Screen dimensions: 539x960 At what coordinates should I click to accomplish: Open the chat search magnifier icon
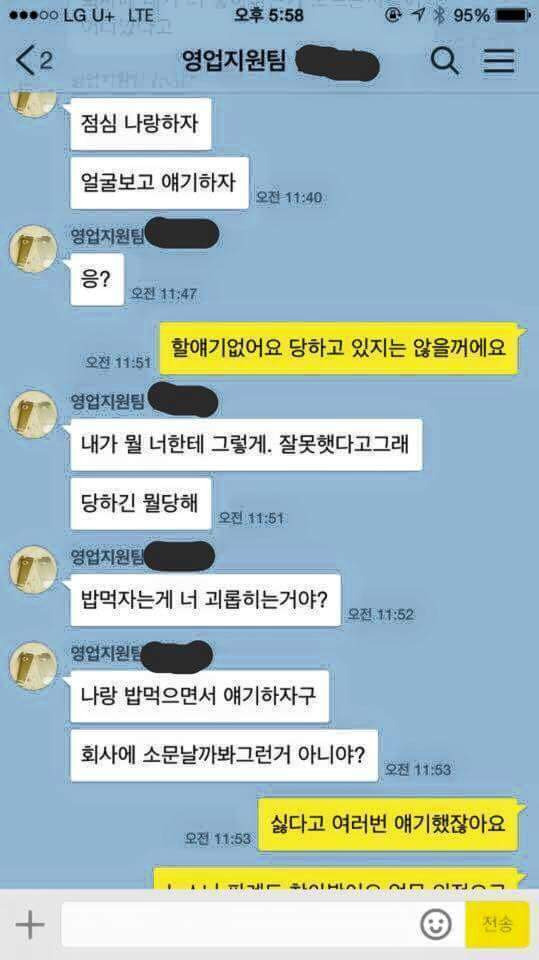point(444,60)
